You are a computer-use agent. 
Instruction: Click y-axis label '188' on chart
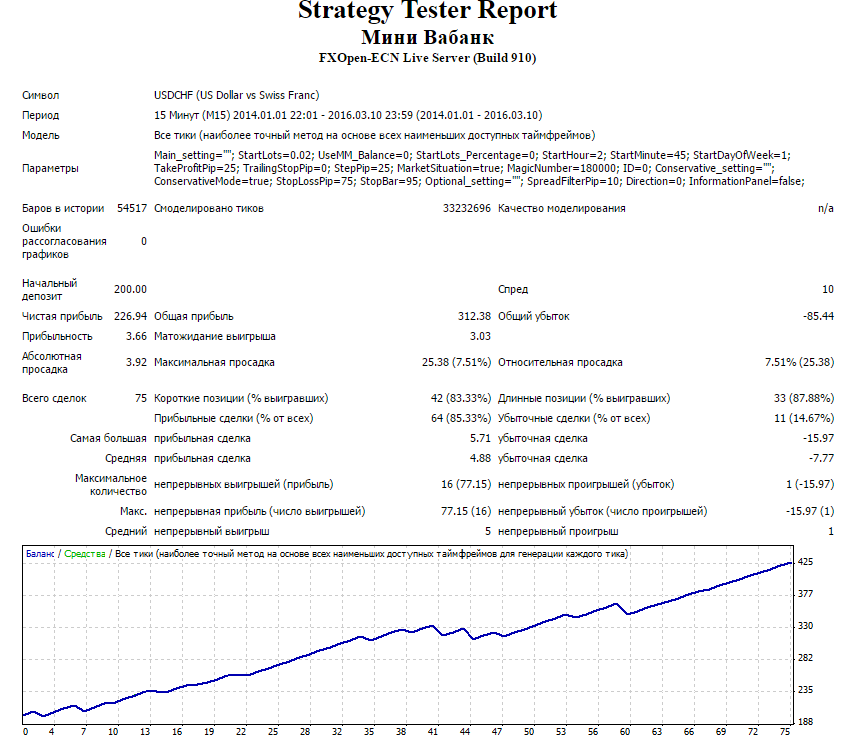pos(805,721)
